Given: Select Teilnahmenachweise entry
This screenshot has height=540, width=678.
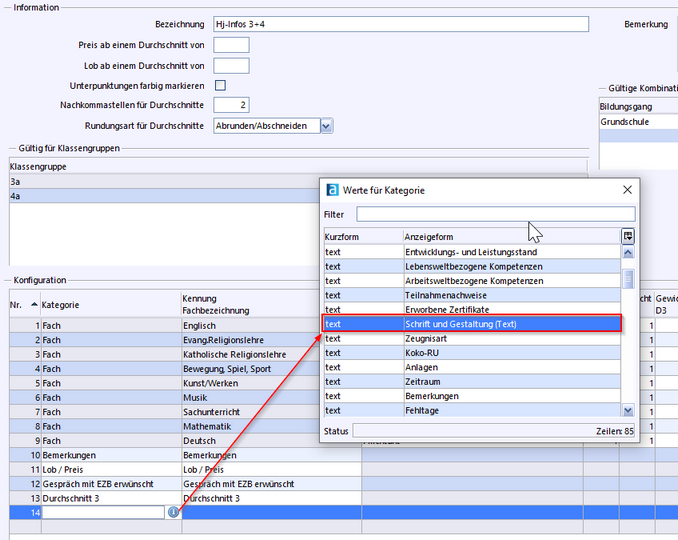Looking at the screenshot, I should pyautogui.click(x=472, y=295).
